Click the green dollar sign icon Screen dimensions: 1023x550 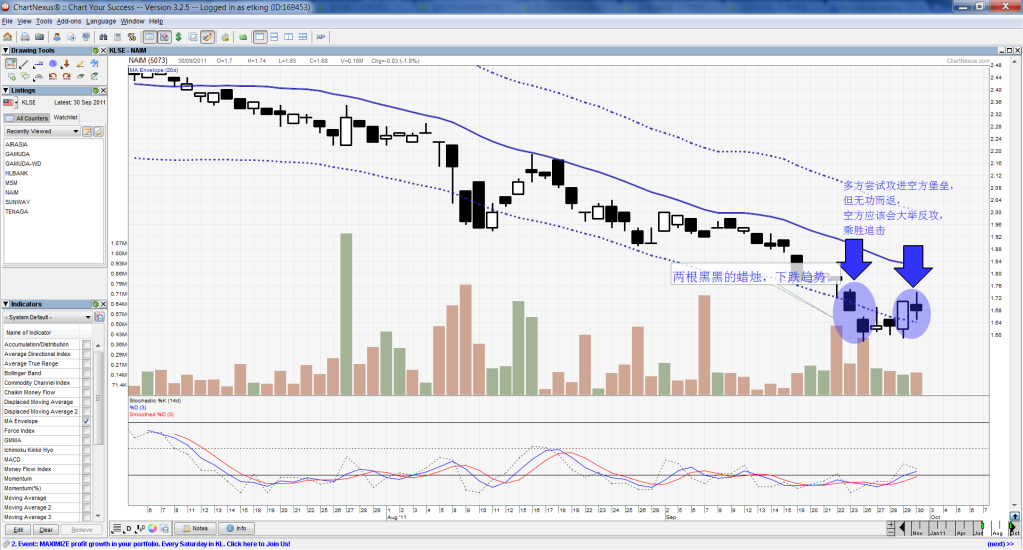177,37
